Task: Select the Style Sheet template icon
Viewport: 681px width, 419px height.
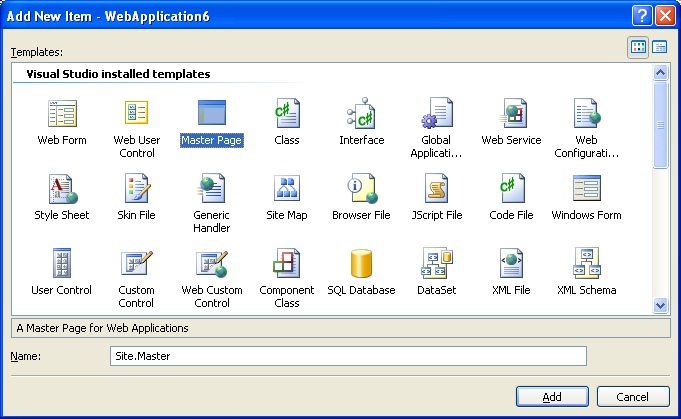Action: pyautogui.click(x=62, y=188)
